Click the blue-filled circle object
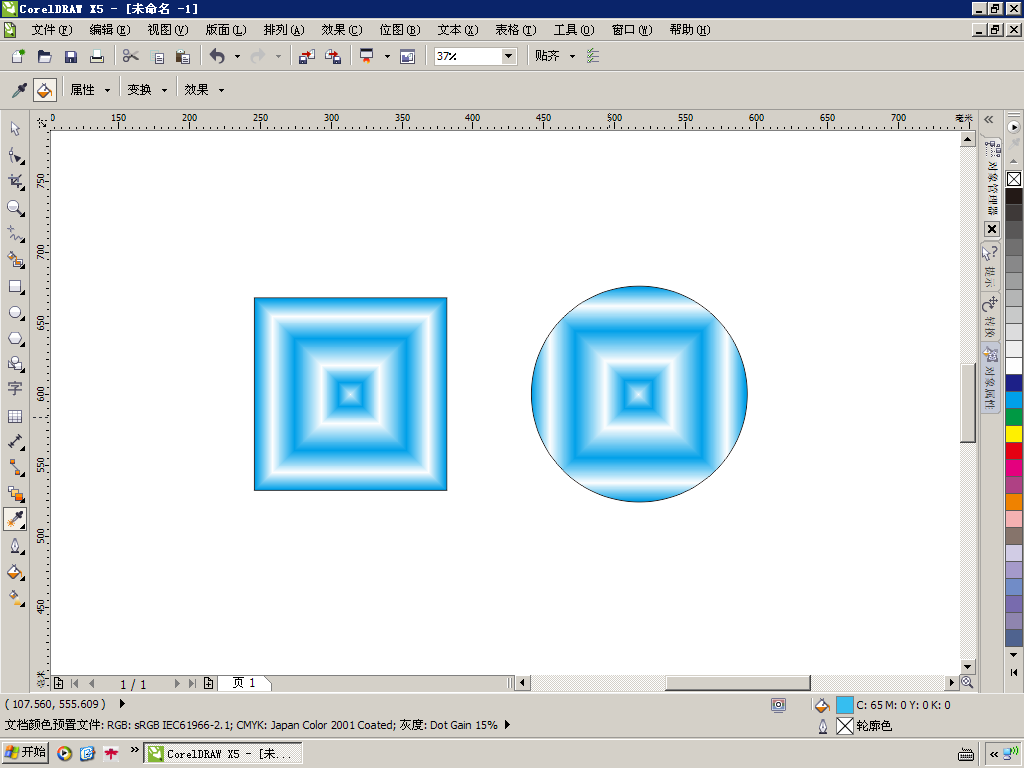The image size is (1024, 768). coord(639,394)
